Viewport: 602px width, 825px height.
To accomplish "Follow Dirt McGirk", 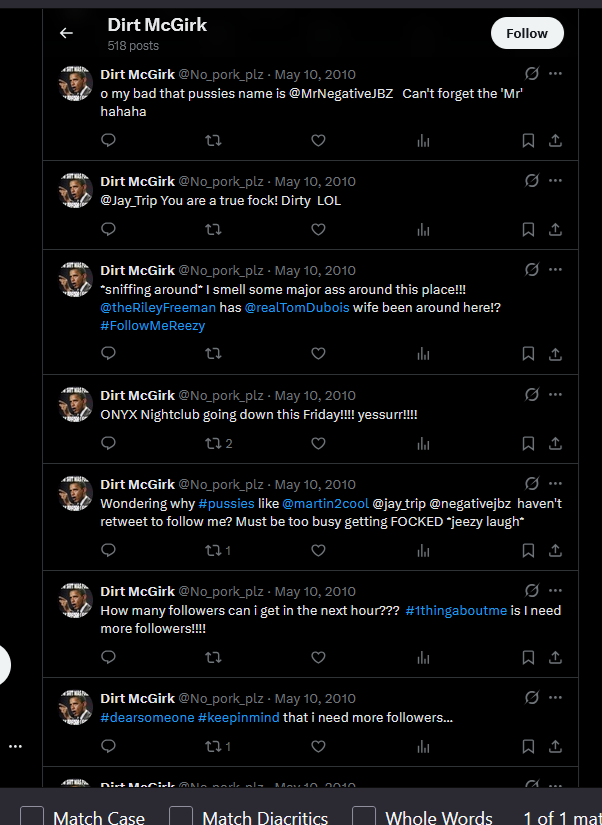I will tap(527, 33).
